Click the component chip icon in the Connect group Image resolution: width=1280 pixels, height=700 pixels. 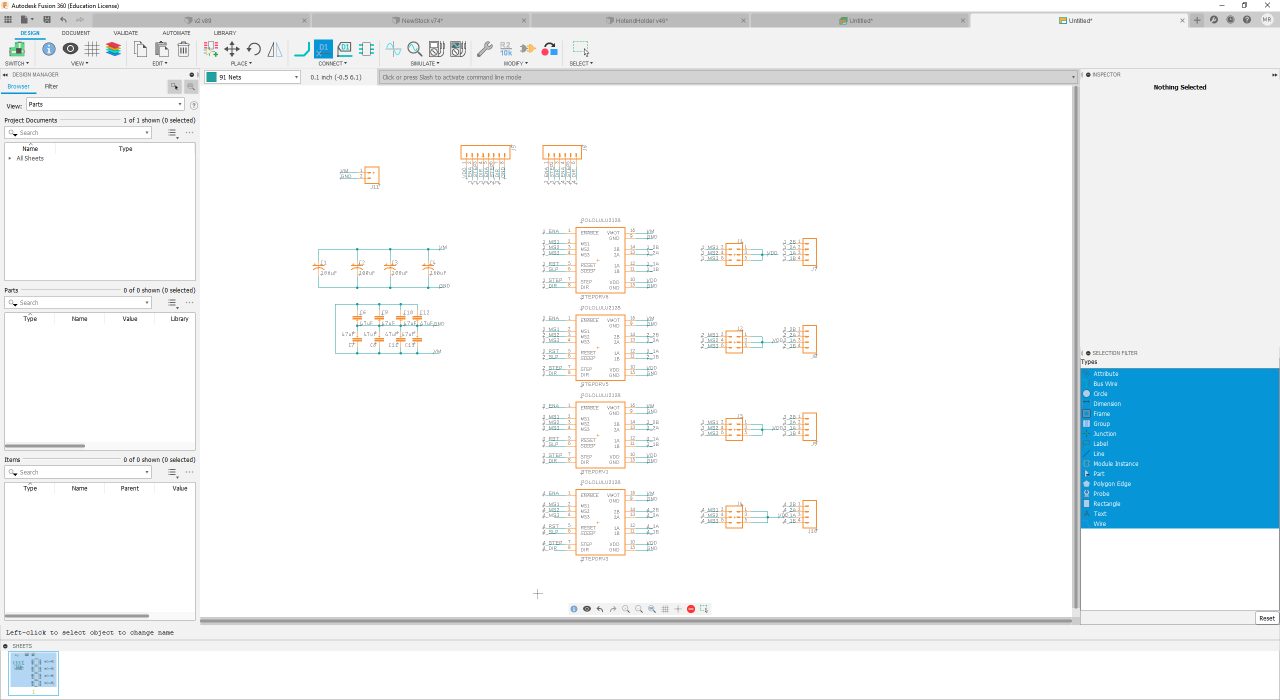point(366,48)
